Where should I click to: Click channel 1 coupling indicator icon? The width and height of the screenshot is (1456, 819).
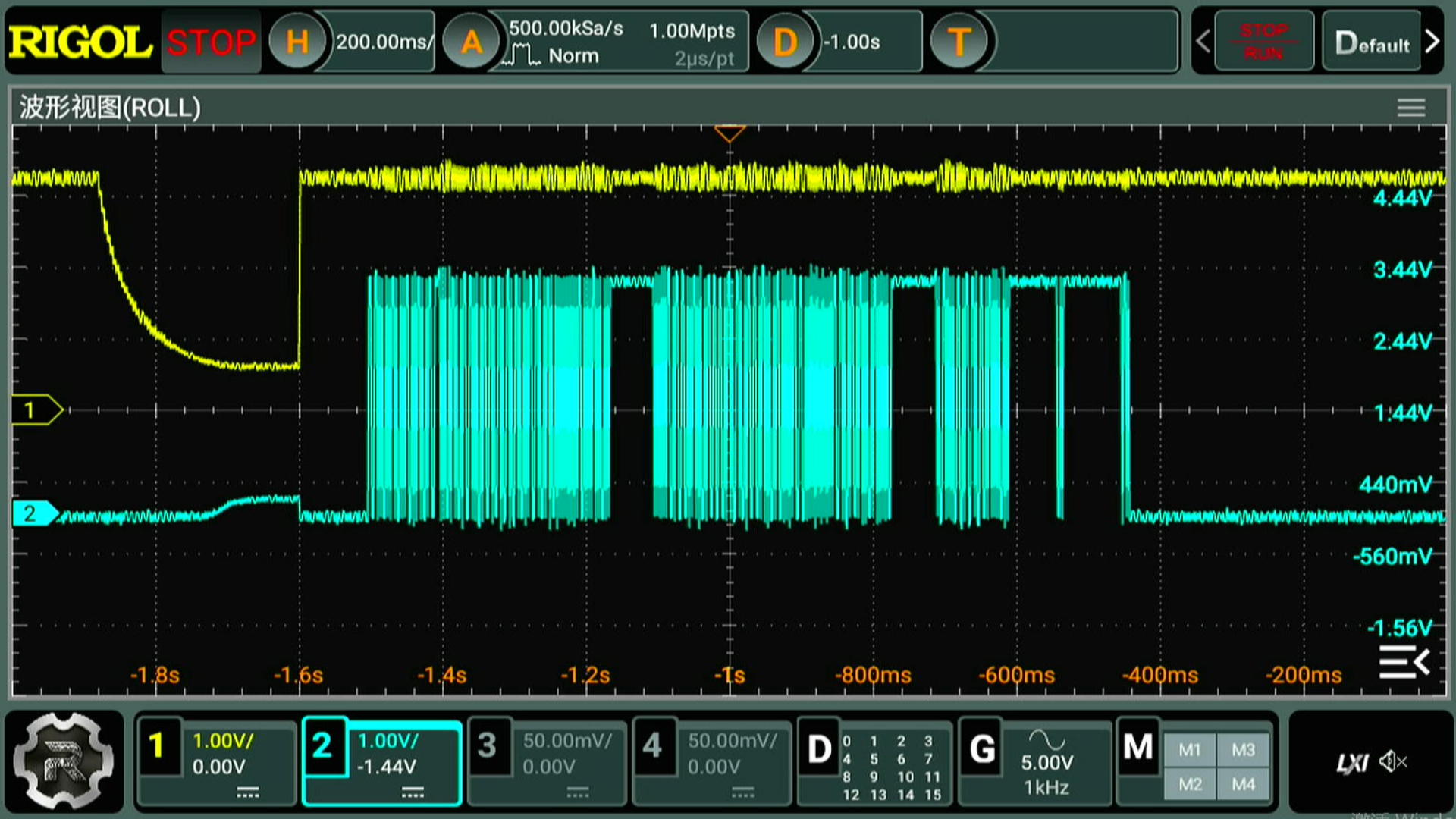click(247, 793)
